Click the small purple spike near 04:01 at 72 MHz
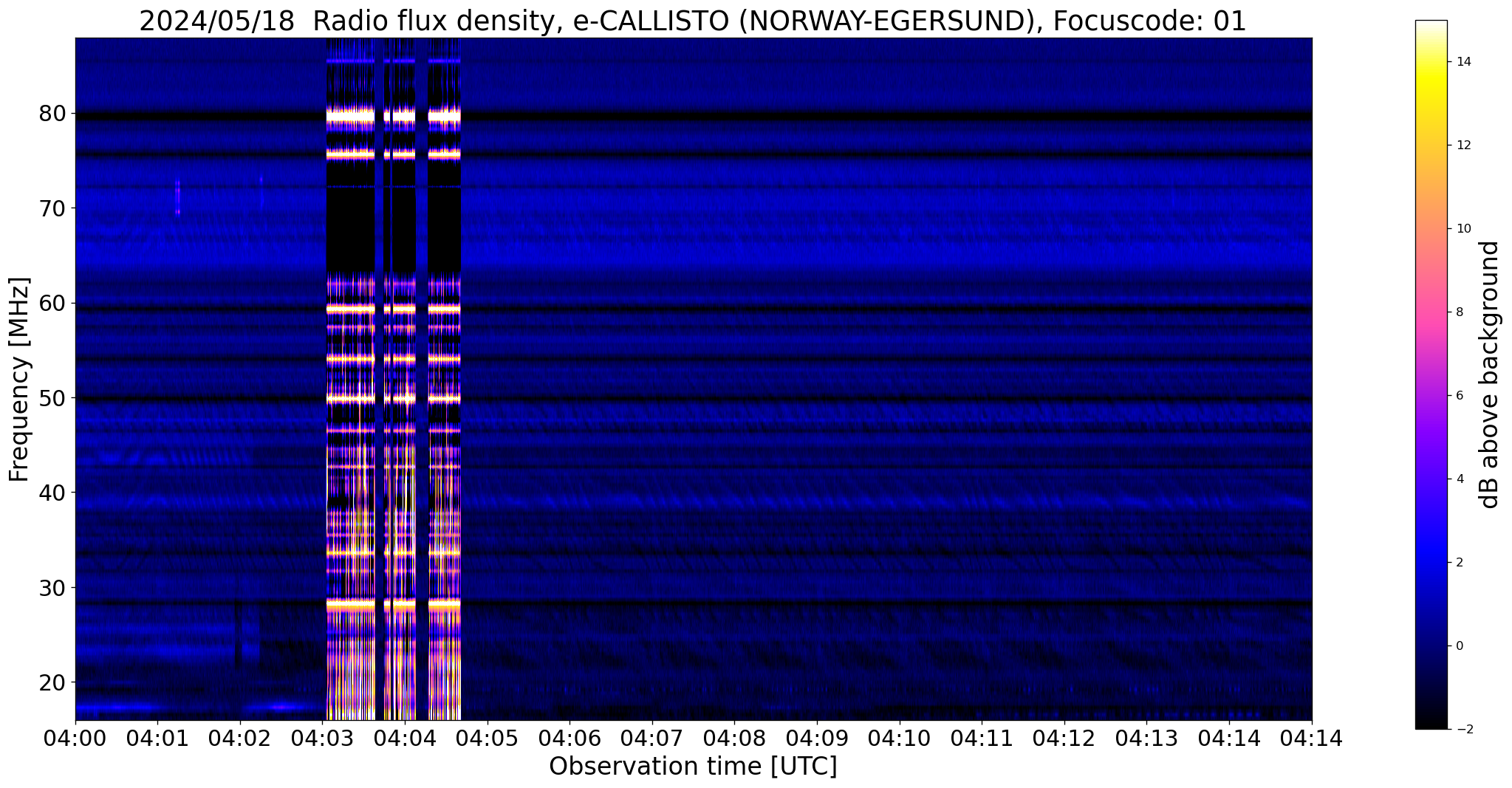The height and width of the screenshot is (788, 1512). [x=177, y=196]
